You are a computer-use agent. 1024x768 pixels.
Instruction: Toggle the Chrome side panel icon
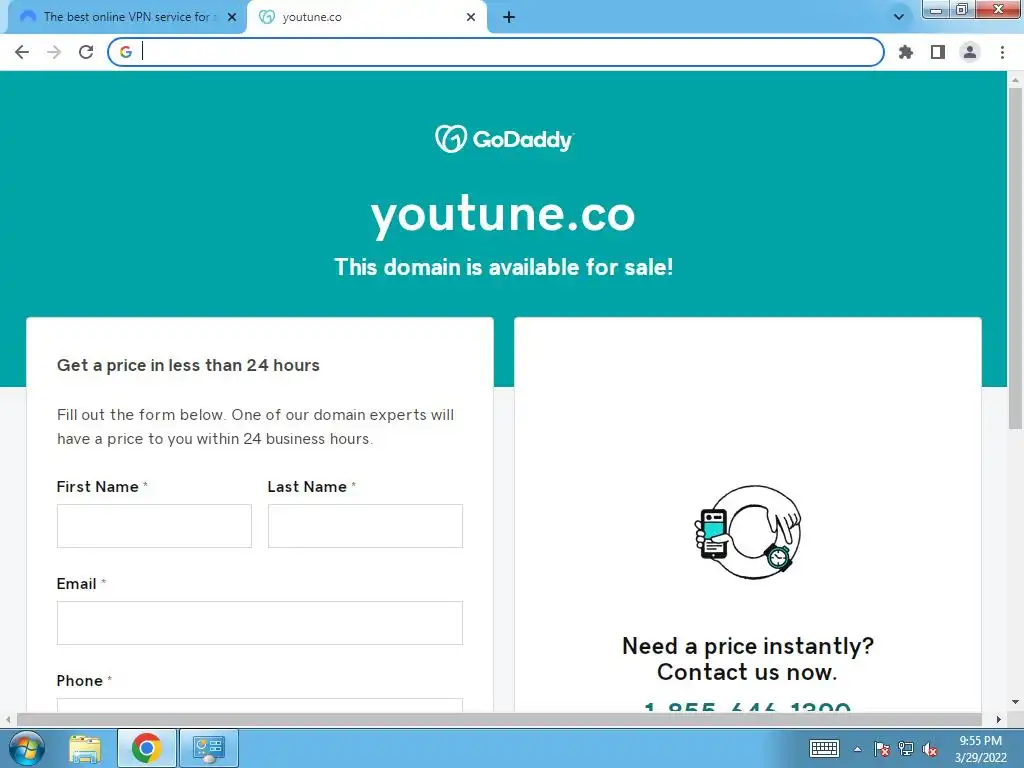pyautogui.click(x=938, y=52)
